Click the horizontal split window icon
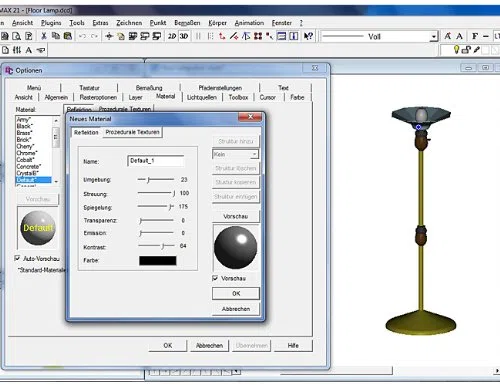The image size is (500, 385). (282, 36)
